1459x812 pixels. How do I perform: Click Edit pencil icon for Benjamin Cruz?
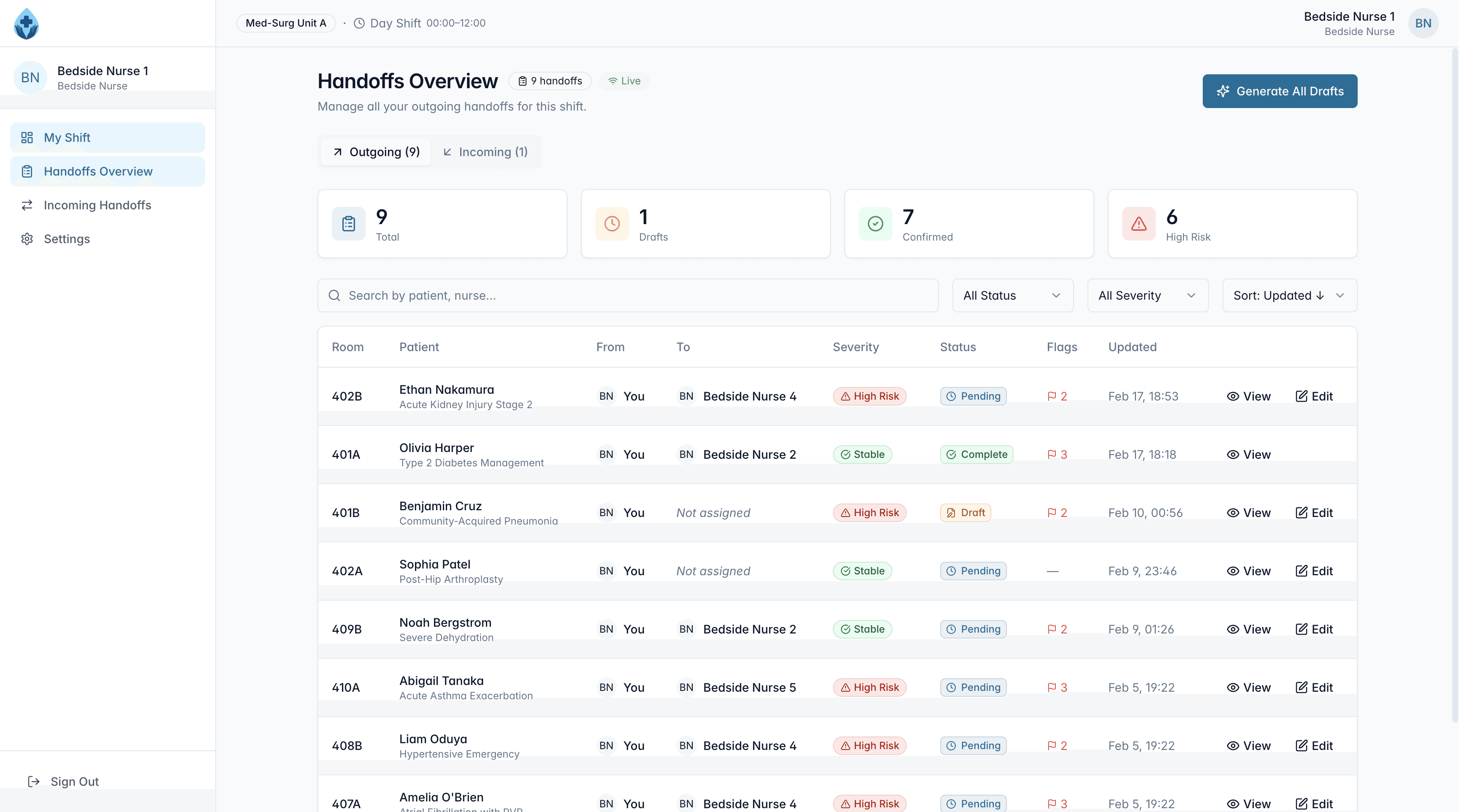(x=1302, y=512)
